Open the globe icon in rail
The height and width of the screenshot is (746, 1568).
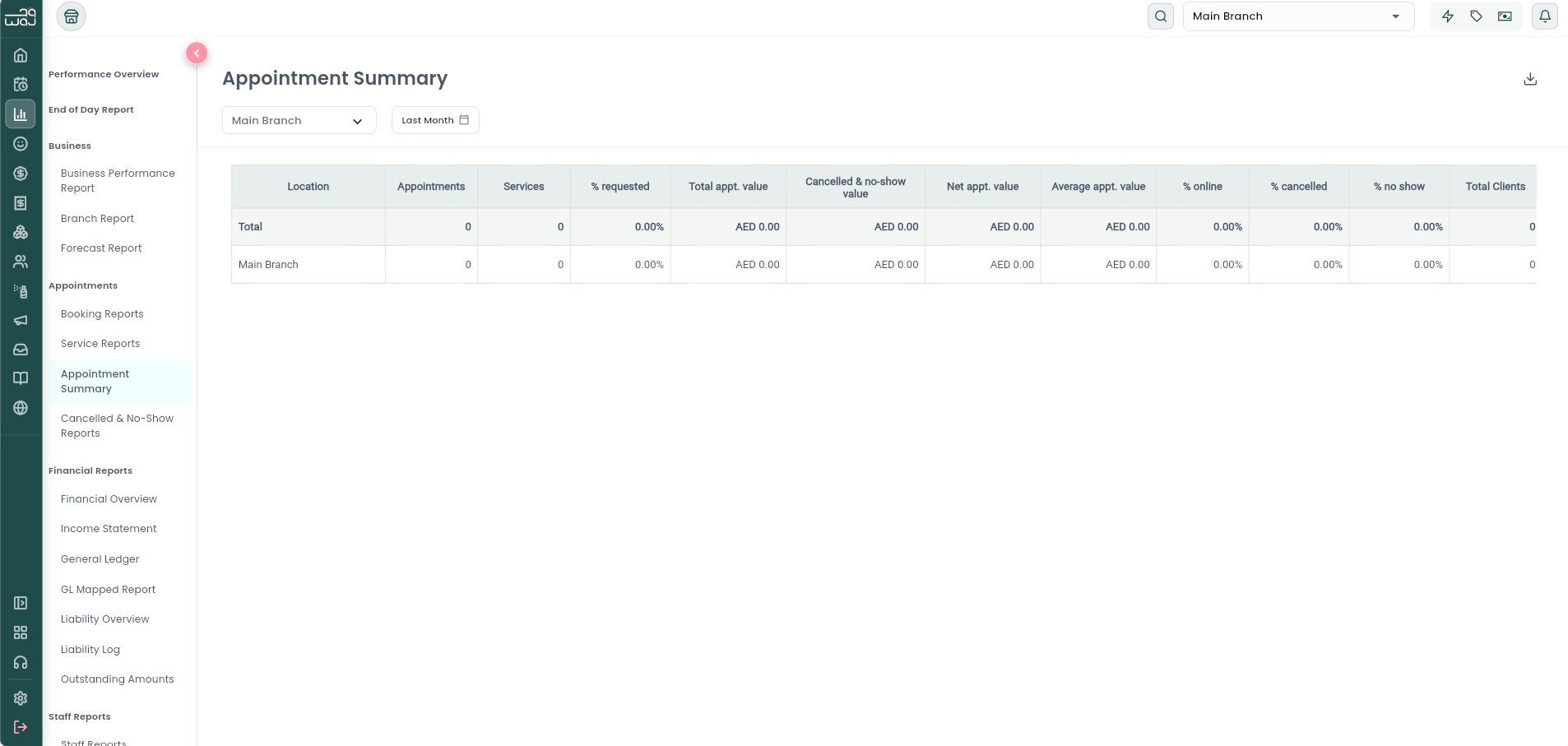tap(21, 408)
